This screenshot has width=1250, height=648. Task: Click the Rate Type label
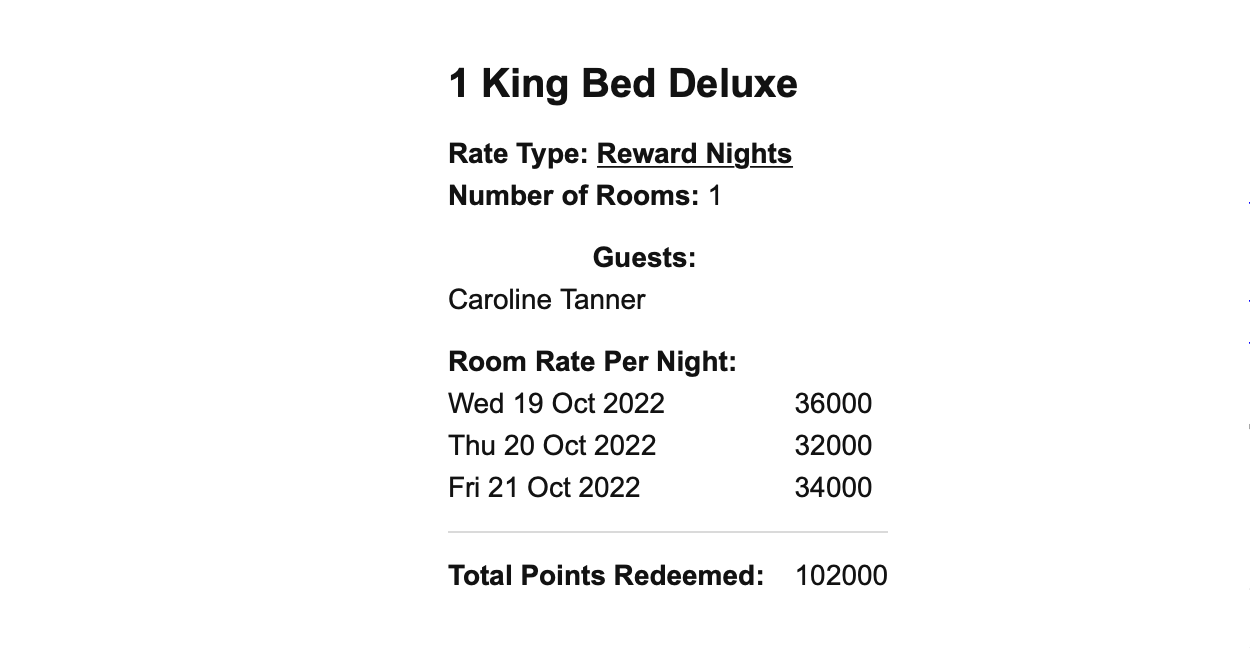pyautogui.click(x=518, y=154)
